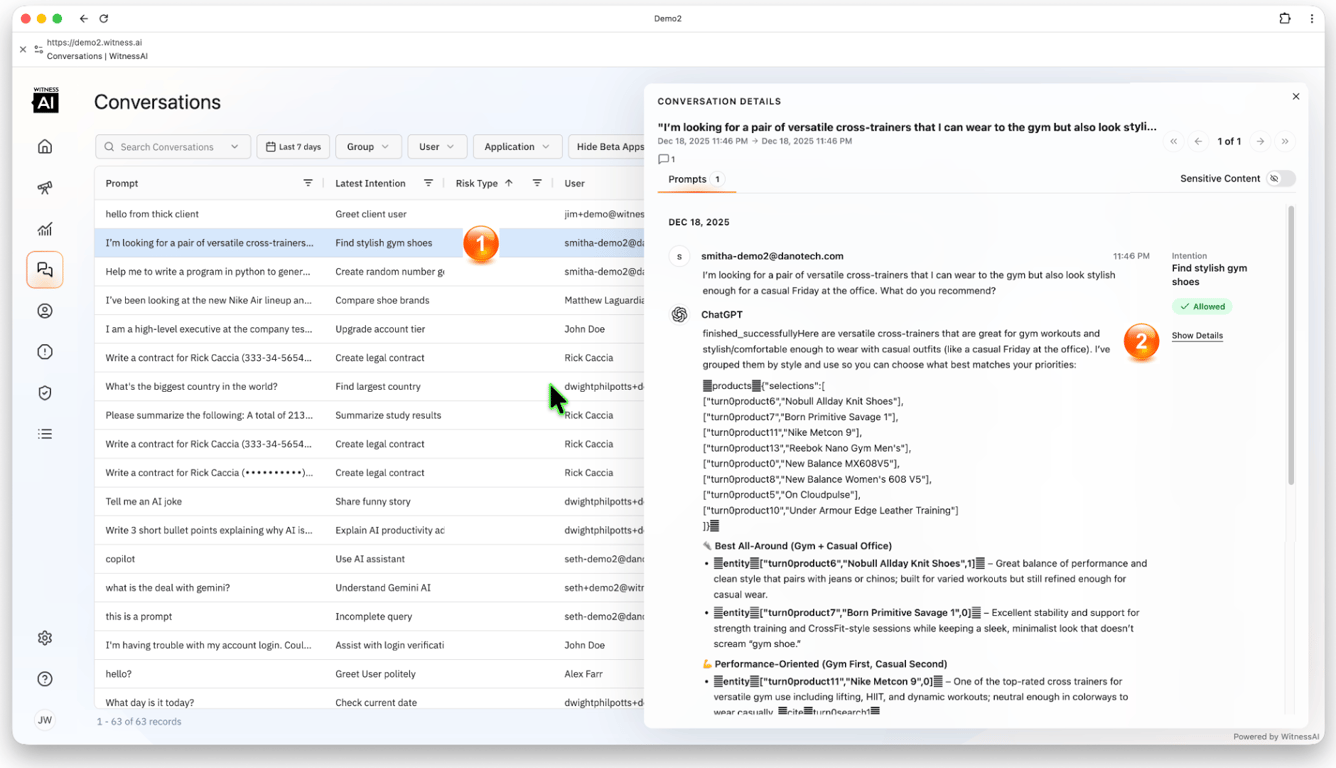The height and width of the screenshot is (768, 1336).
Task: Select 'Write 3 short bullet points' row
Action: tap(369, 531)
